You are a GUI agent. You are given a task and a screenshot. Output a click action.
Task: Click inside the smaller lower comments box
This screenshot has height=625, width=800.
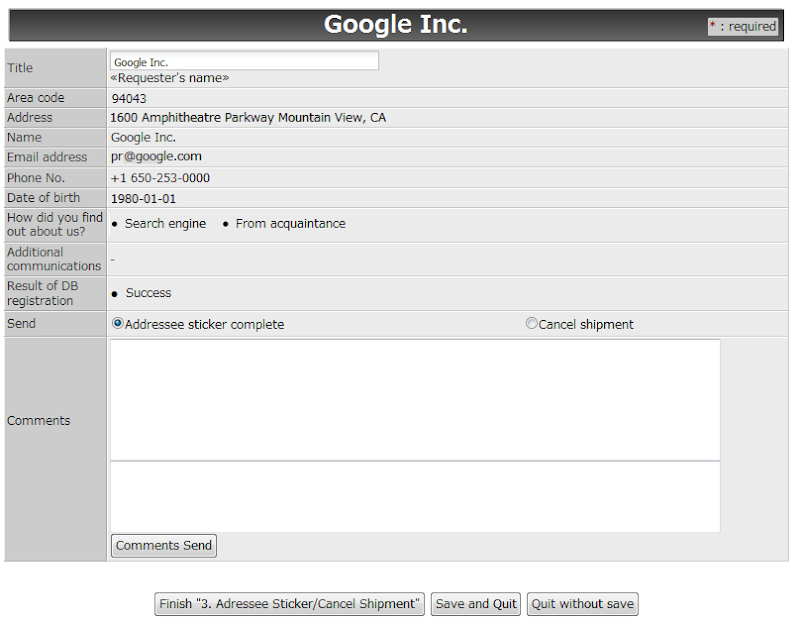[x=414, y=495]
